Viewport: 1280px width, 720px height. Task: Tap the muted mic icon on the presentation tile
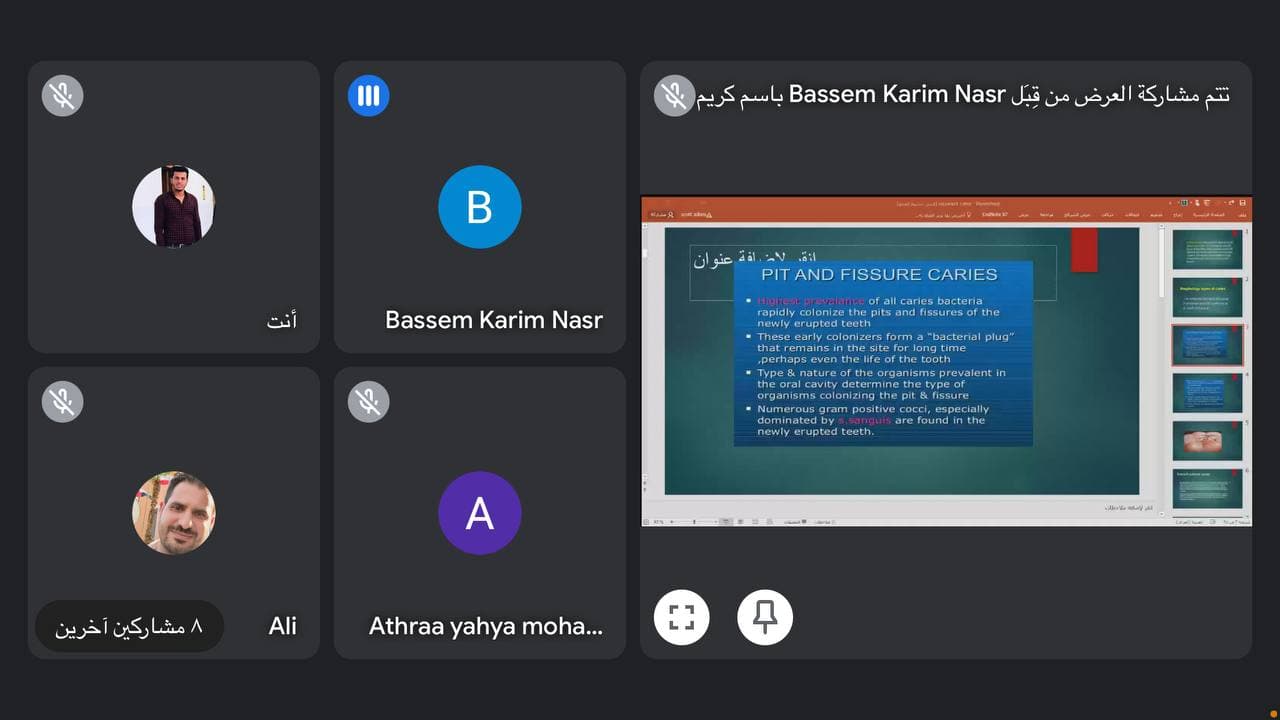click(674, 96)
